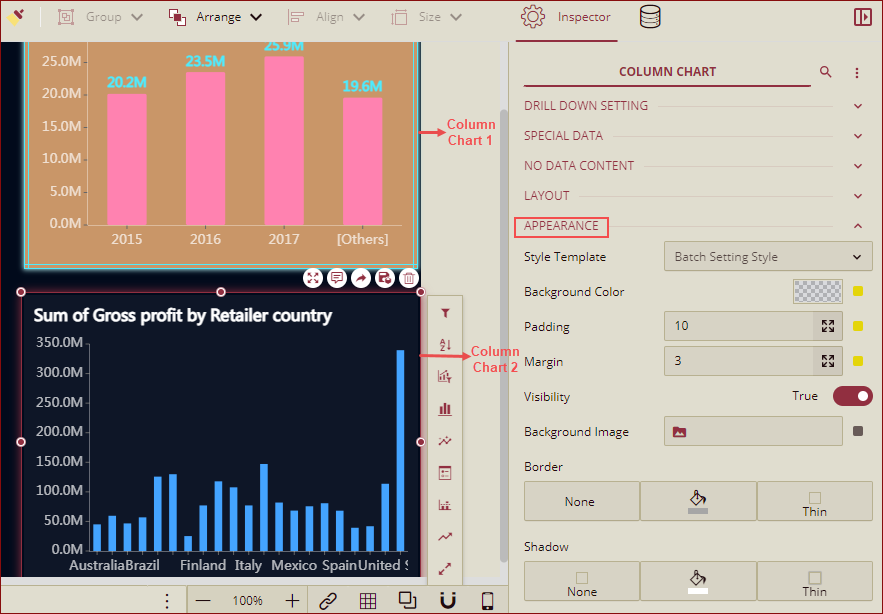Delete Column Chart 1 using the trash icon
Viewport: 883px width, 614px height.
tap(409, 278)
